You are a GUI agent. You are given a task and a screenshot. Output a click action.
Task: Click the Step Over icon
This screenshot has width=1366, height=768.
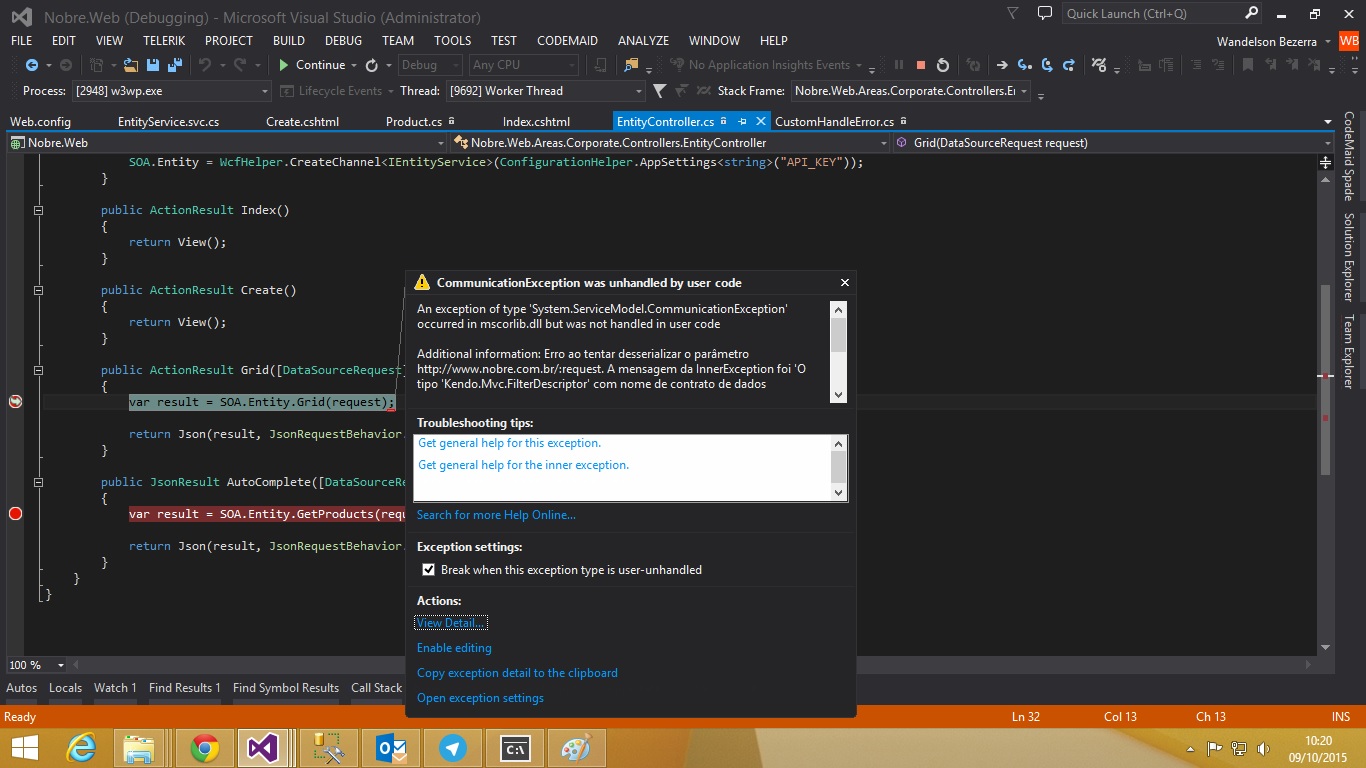pyautogui.click(x=1047, y=65)
